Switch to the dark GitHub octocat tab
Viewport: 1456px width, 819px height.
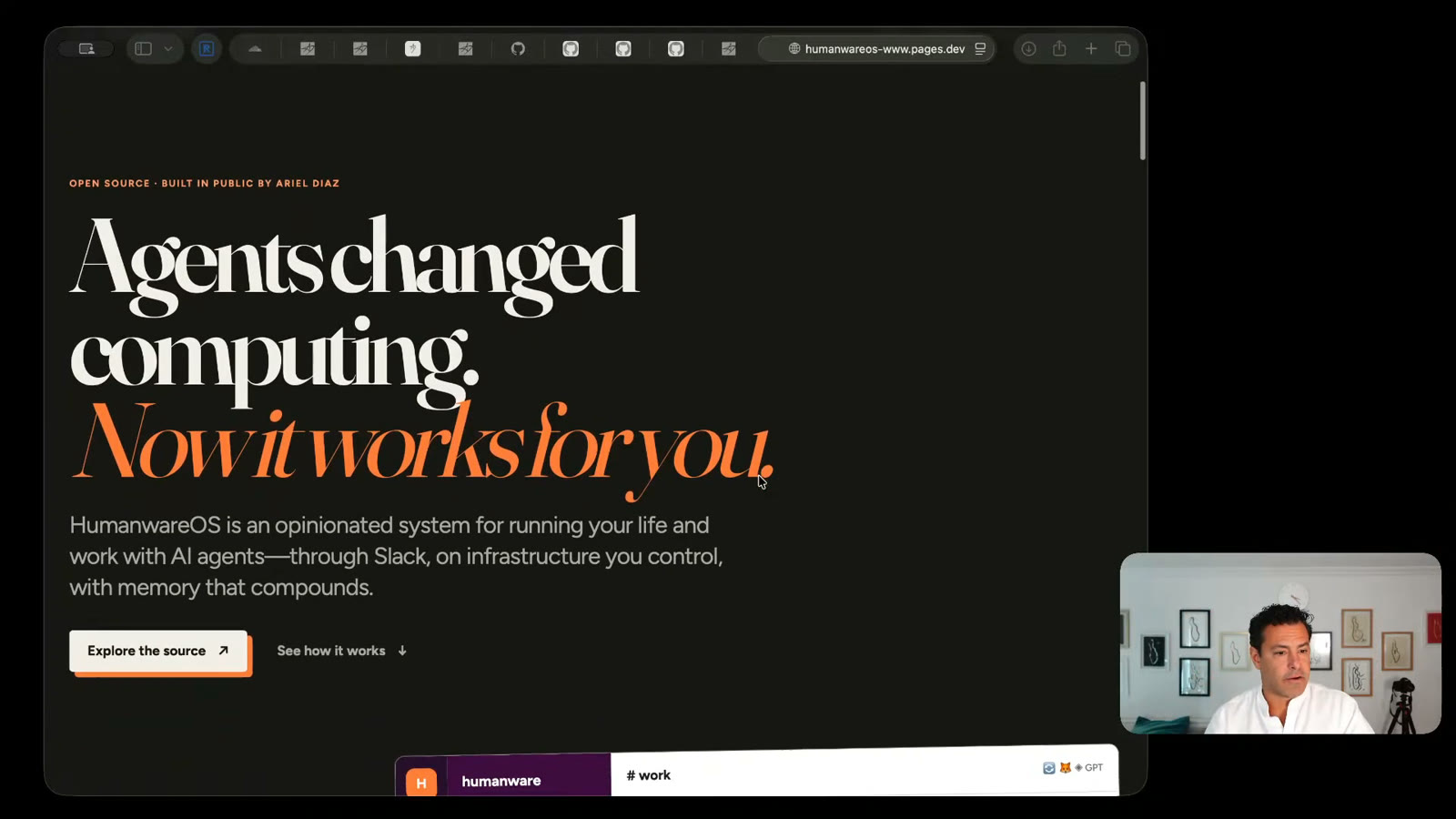click(518, 49)
